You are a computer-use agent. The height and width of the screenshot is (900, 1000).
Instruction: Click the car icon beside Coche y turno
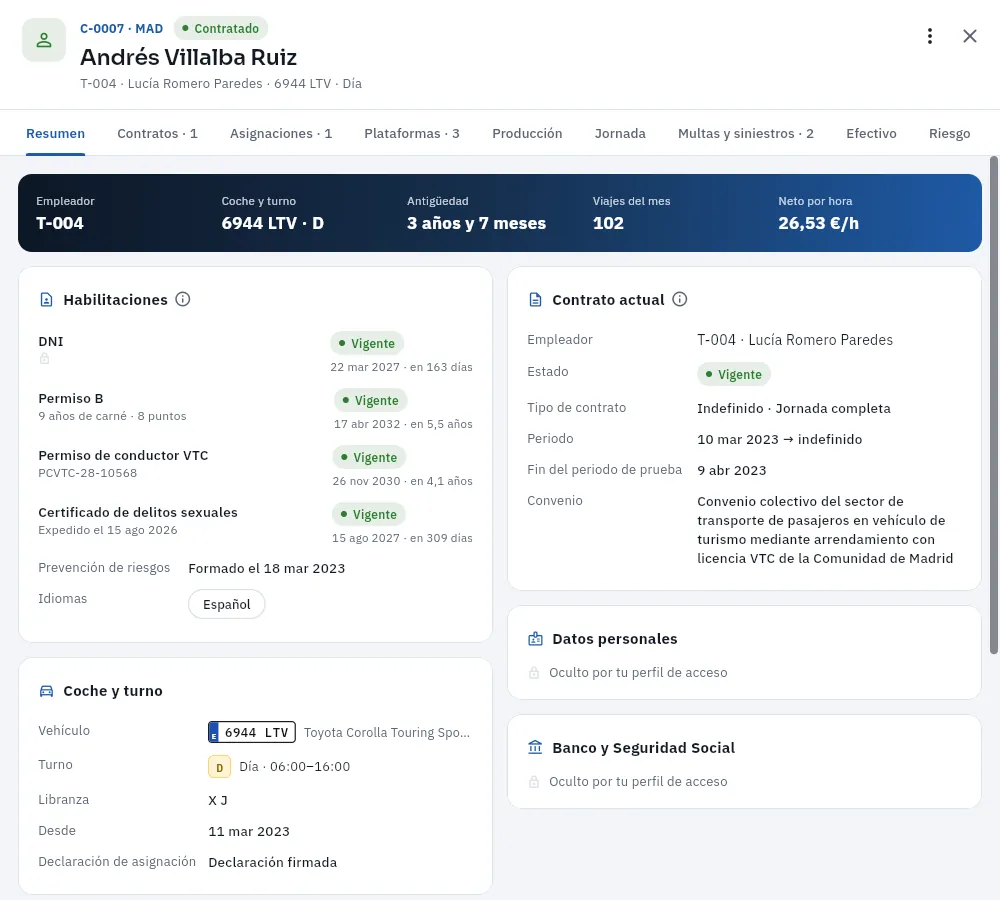(47, 691)
